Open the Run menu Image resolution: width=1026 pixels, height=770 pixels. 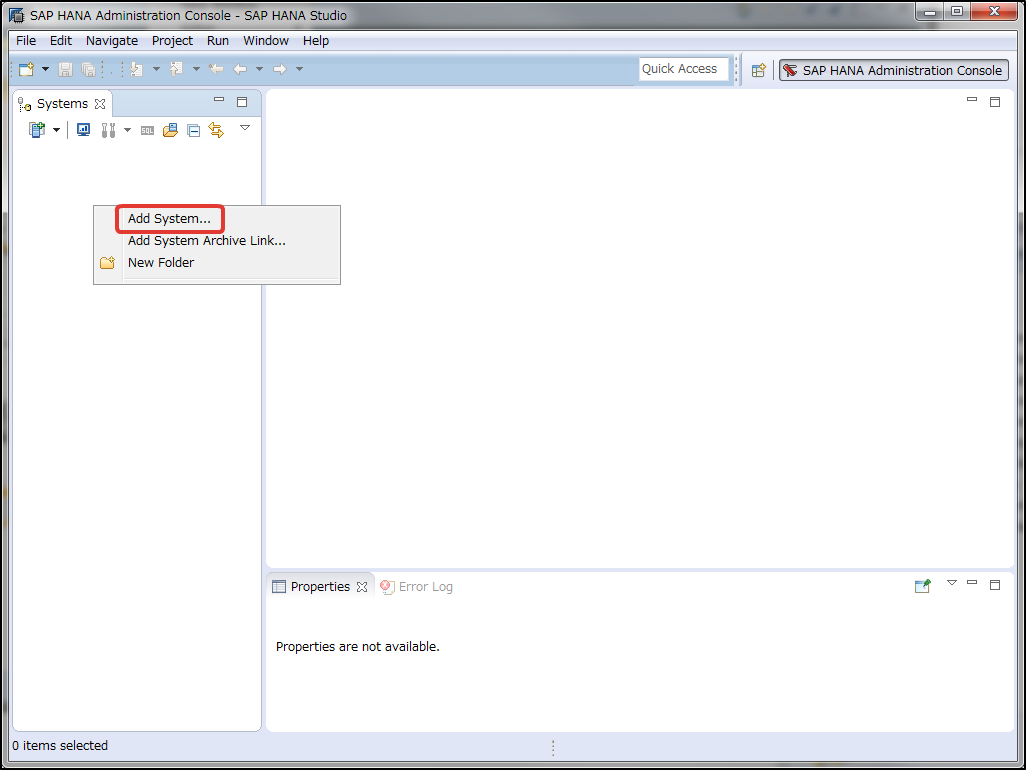[218, 41]
